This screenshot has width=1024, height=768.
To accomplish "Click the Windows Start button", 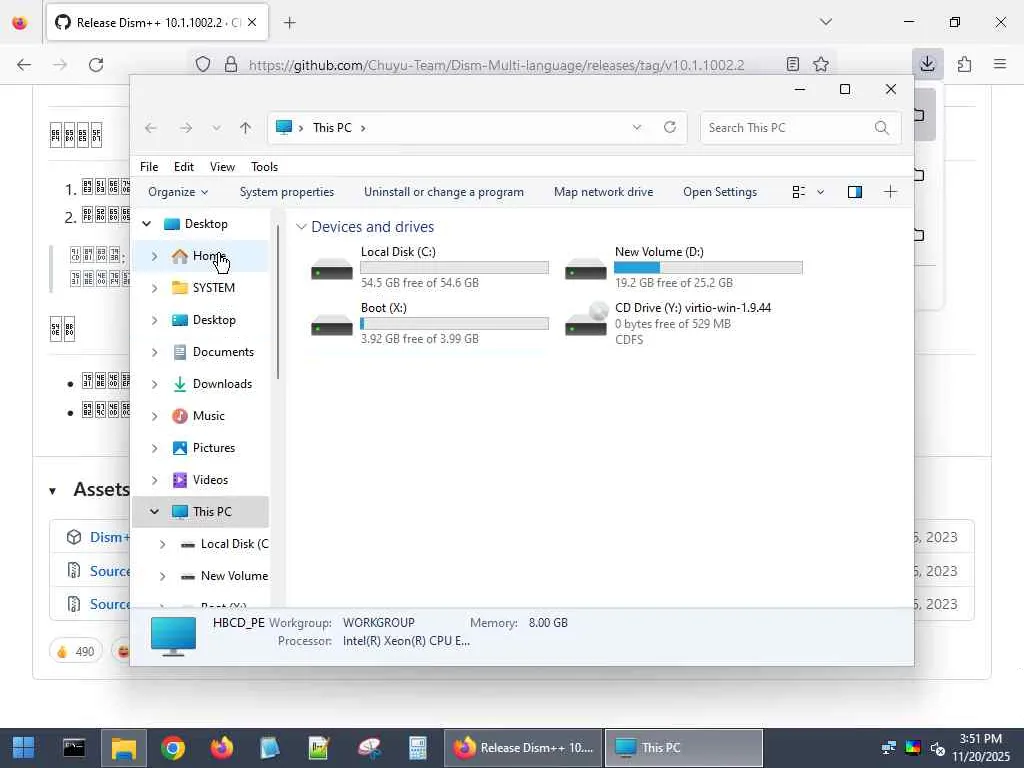I will coord(24,748).
